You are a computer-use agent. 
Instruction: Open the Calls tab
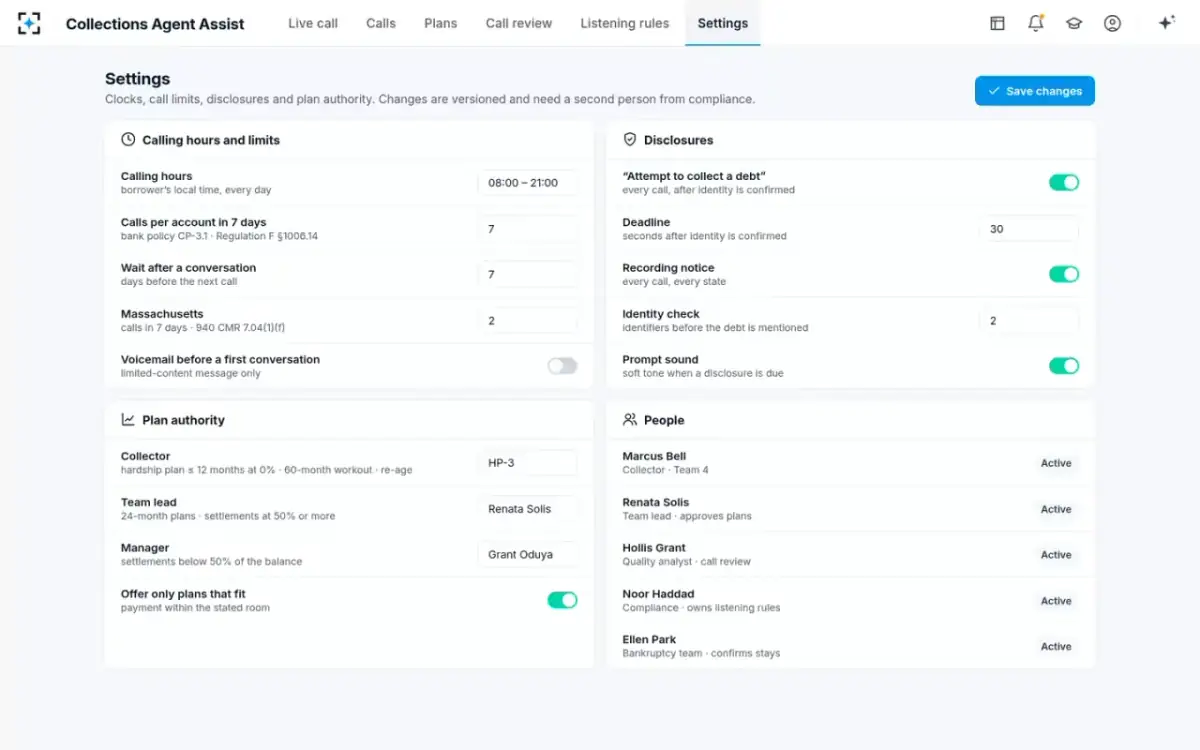pos(381,23)
